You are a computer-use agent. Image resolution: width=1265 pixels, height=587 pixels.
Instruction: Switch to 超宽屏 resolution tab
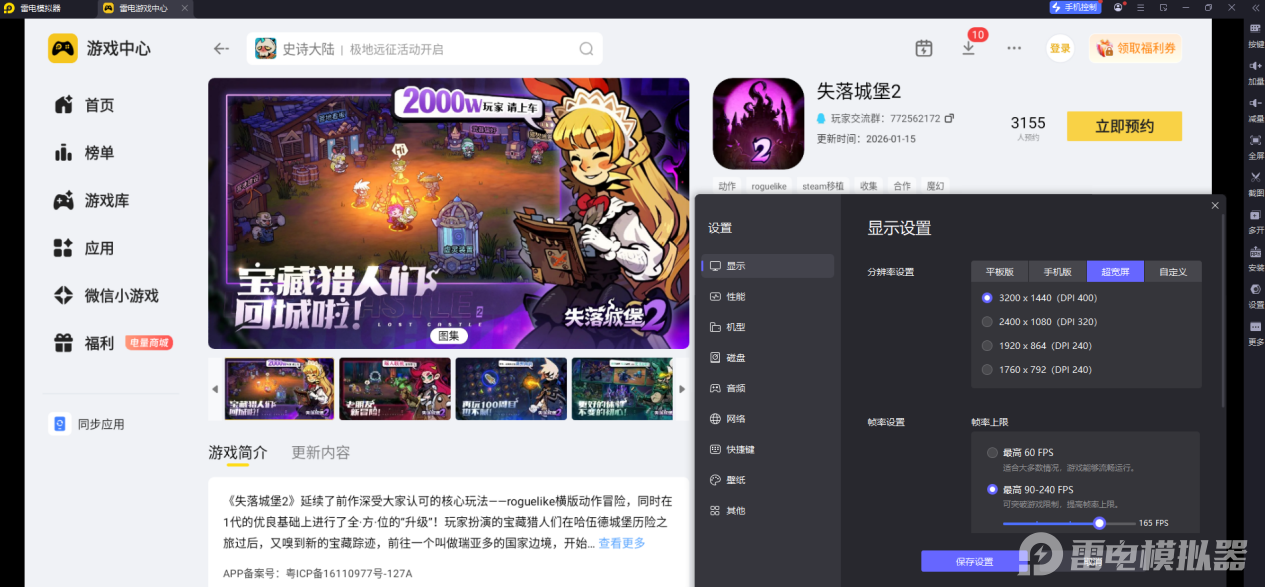[x=1116, y=271]
